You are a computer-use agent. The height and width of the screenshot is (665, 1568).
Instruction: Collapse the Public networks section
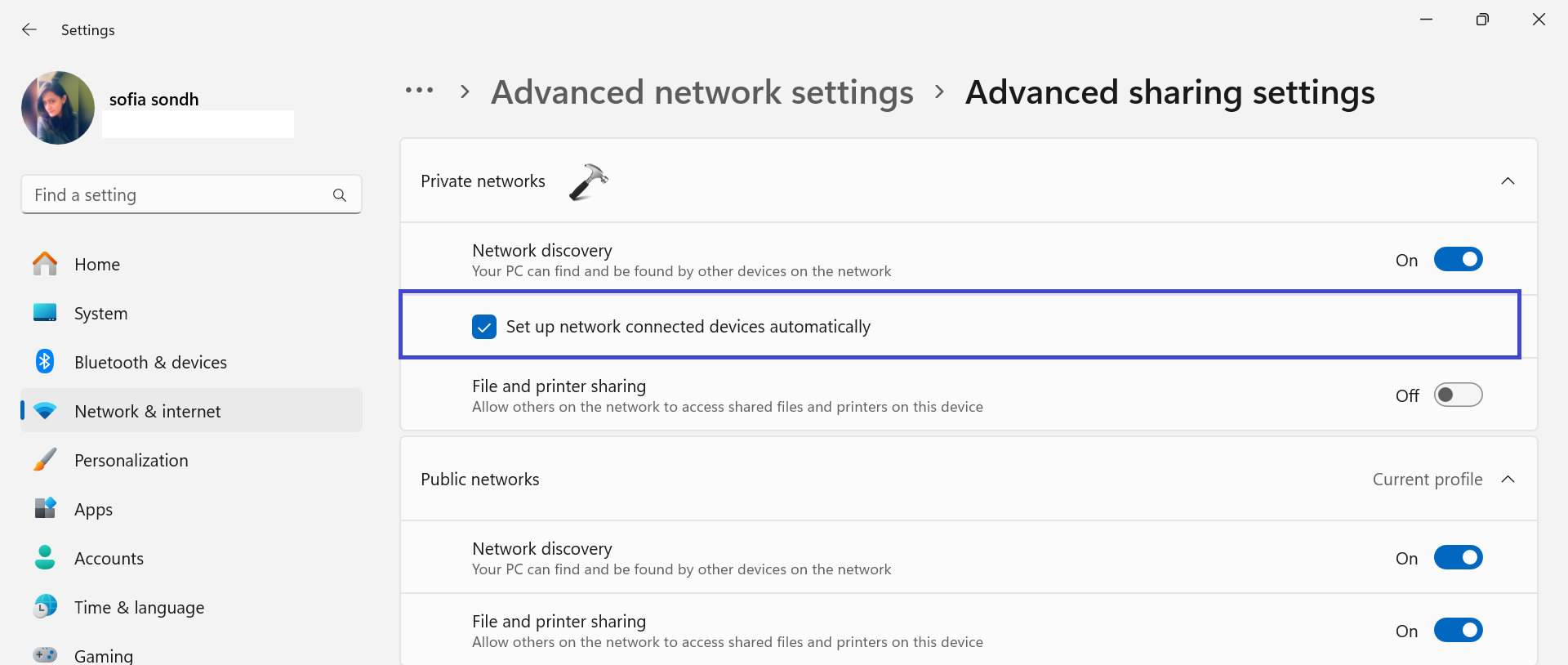[x=1508, y=480]
